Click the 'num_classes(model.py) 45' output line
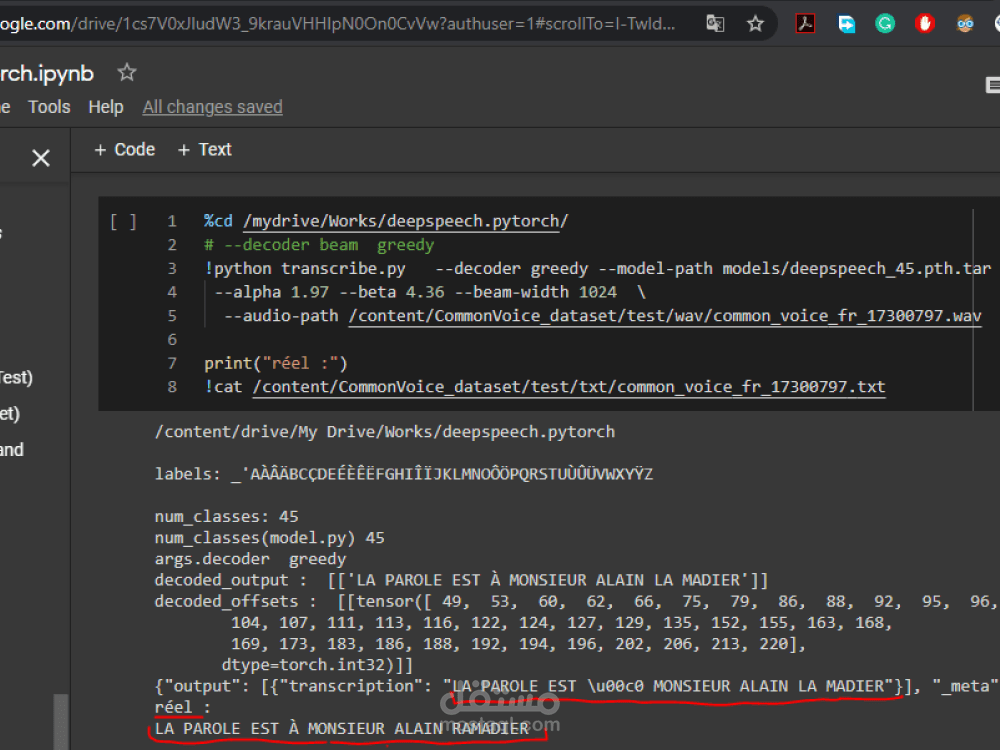This screenshot has width=1000, height=750. [269, 538]
